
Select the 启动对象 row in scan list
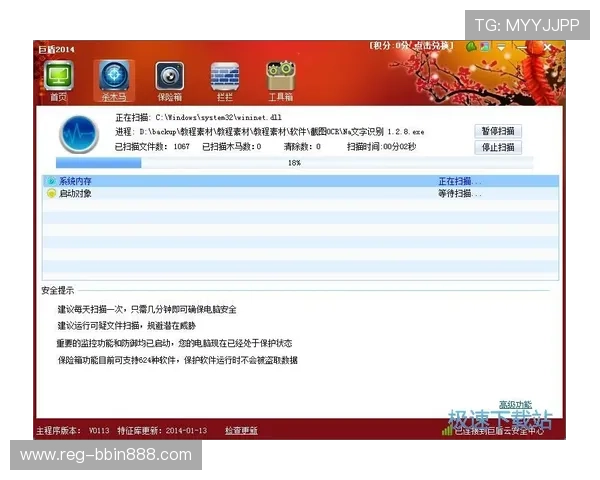301,193
